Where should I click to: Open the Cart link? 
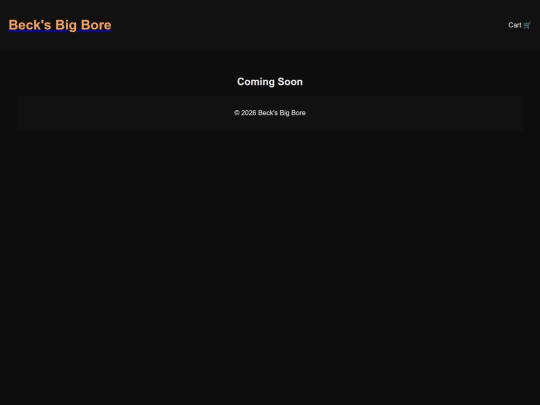coord(519,25)
